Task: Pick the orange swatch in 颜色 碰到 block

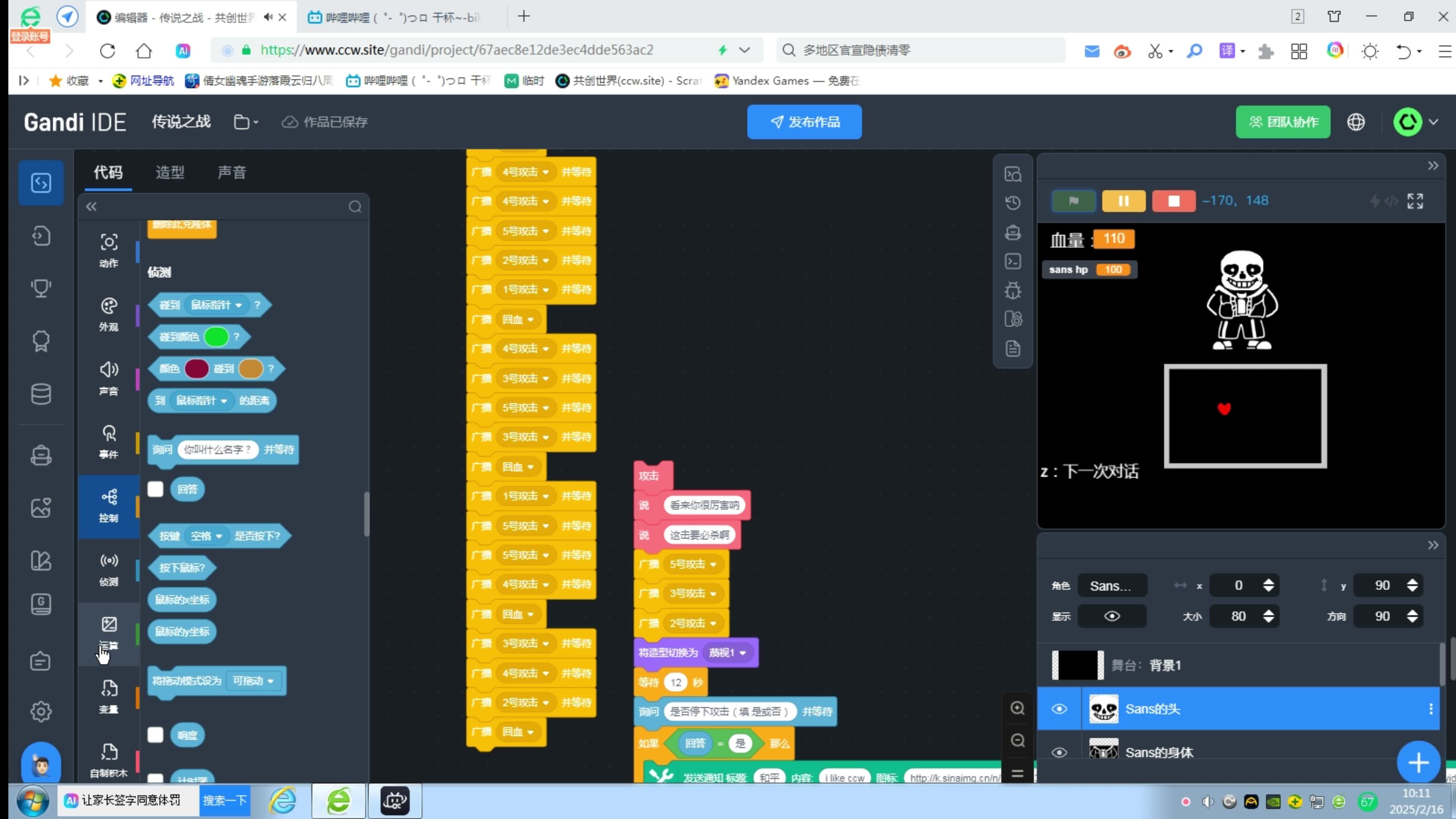Action: [251, 369]
